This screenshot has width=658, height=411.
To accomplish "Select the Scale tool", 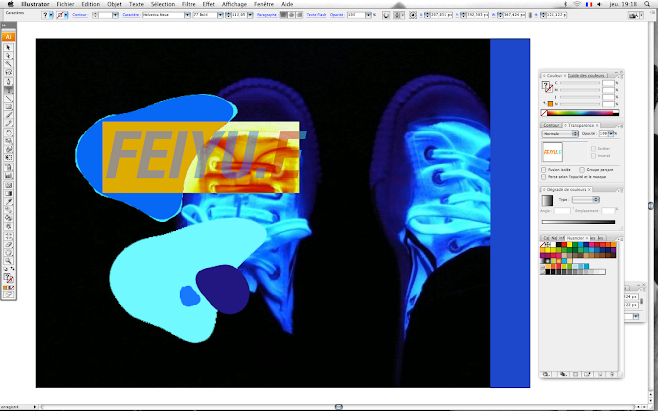I will pos(8,141).
